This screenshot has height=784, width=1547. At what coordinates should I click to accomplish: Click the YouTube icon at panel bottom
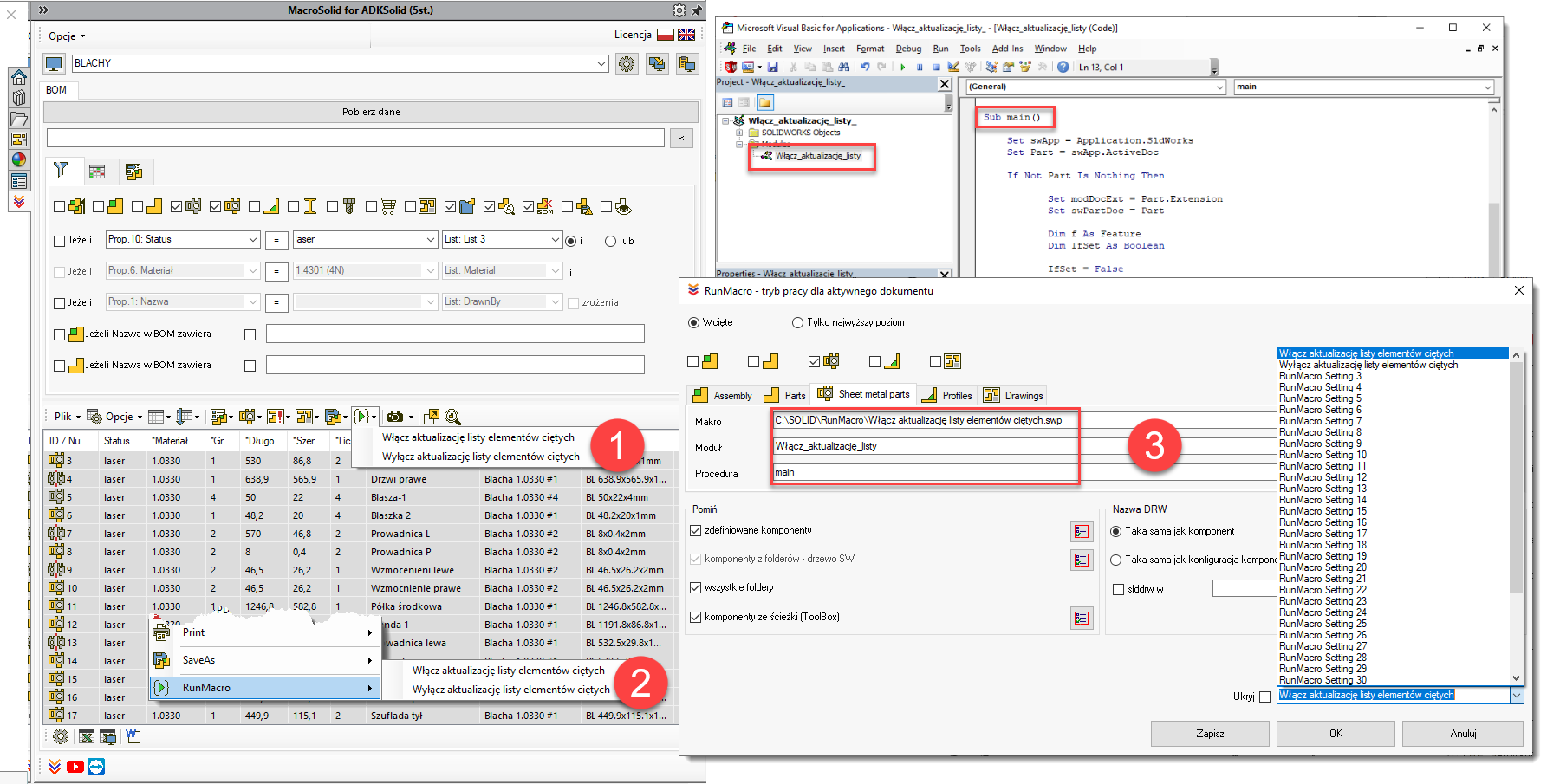75,767
